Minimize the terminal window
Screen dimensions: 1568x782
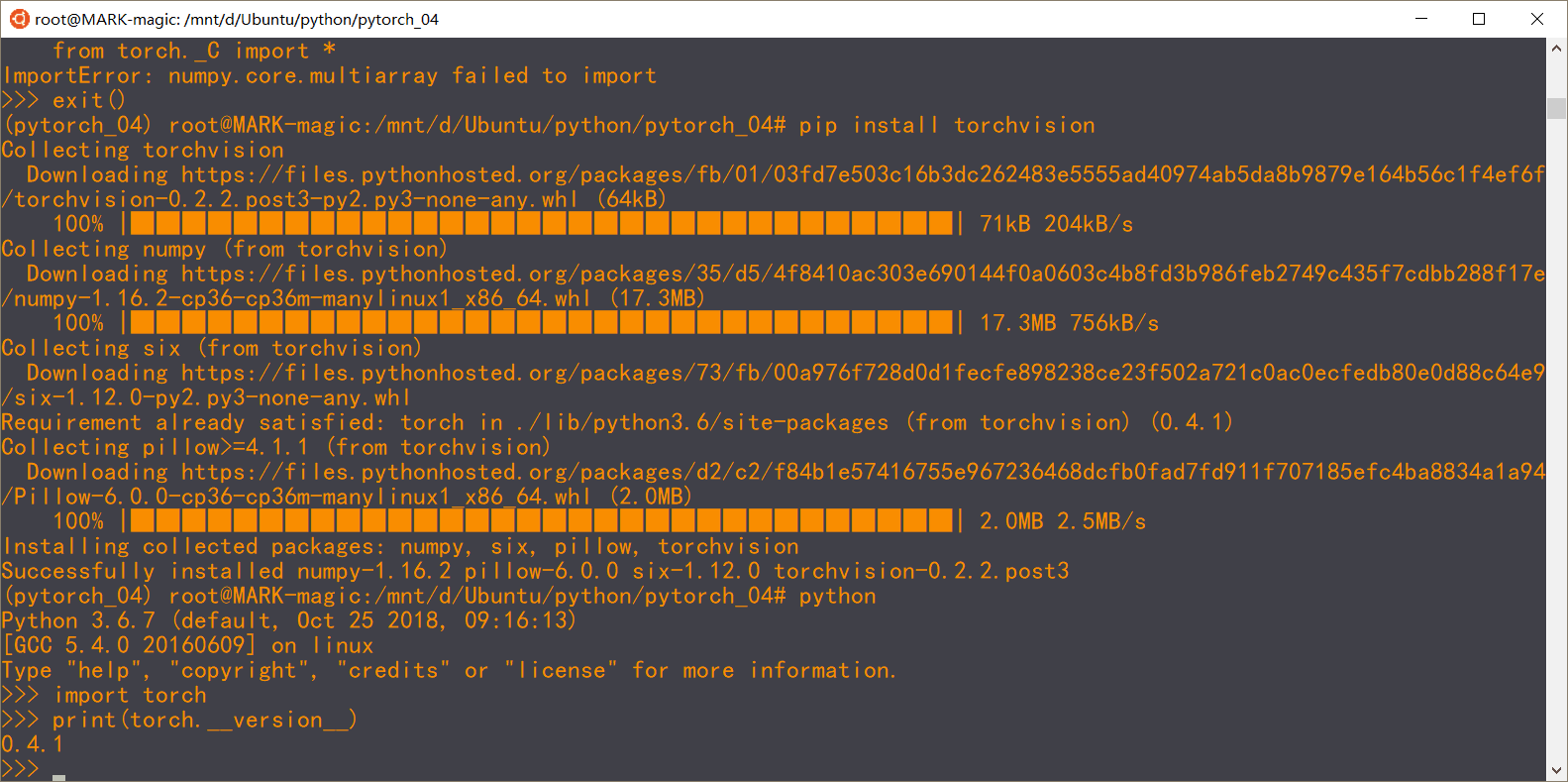(1421, 19)
